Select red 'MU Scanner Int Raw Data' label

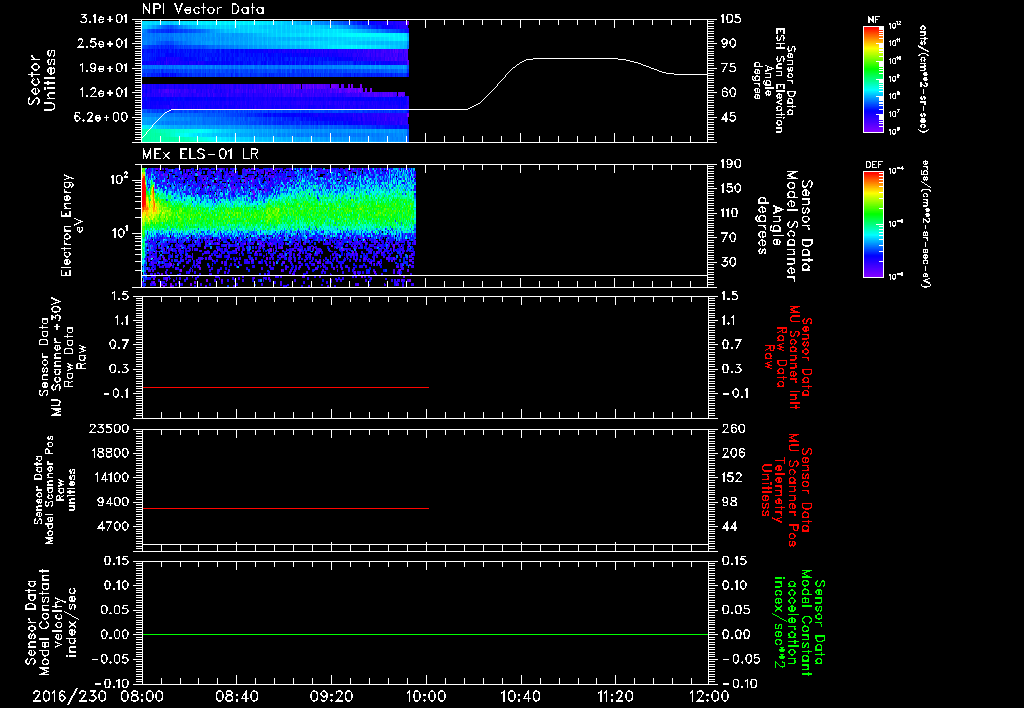pyautogui.click(x=788, y=357)
